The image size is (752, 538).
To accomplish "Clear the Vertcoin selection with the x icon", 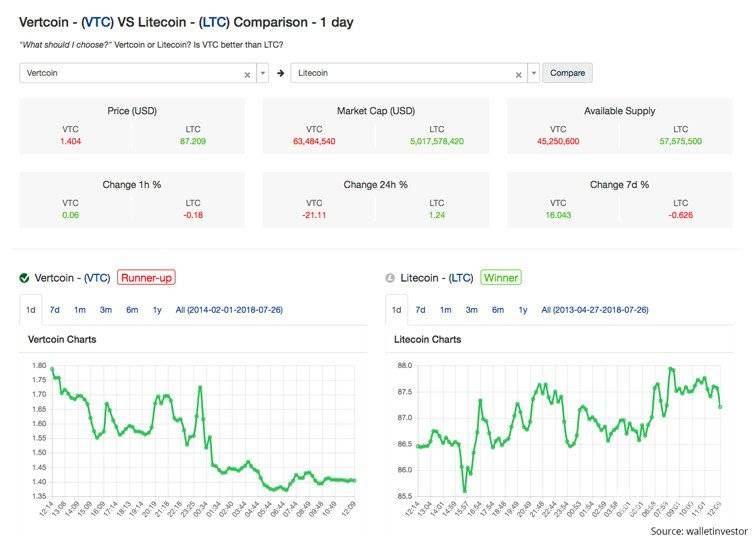I will click(x=247, y=75).
